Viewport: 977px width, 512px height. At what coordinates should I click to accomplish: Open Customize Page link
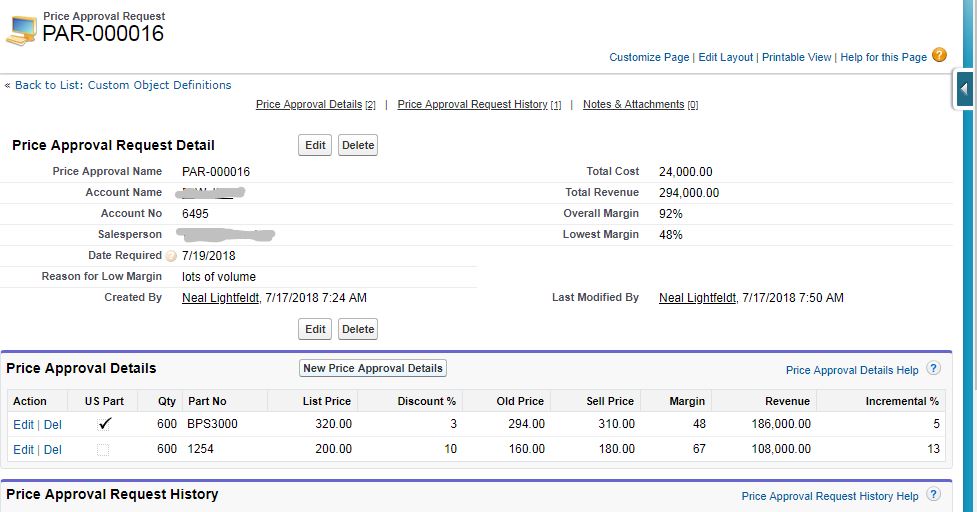click(x=649, y=57)
